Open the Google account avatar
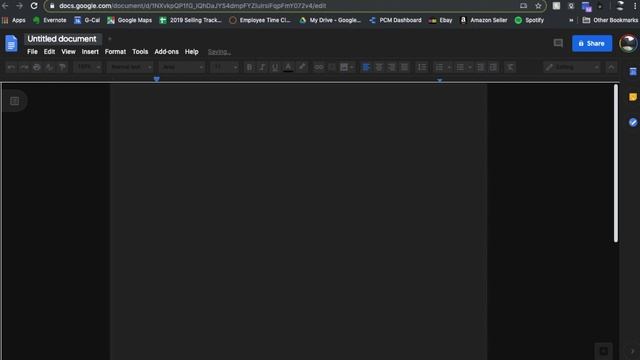This screenshot has height=360, width=640. pos(628,43)
